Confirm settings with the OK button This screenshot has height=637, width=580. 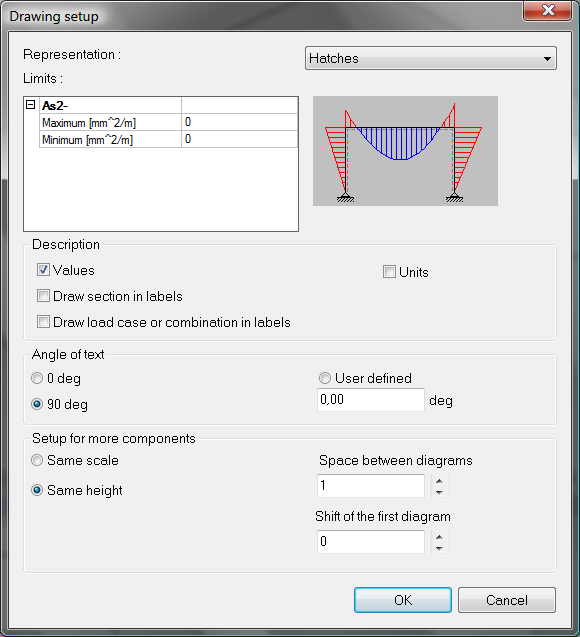[x=403, y=600]
